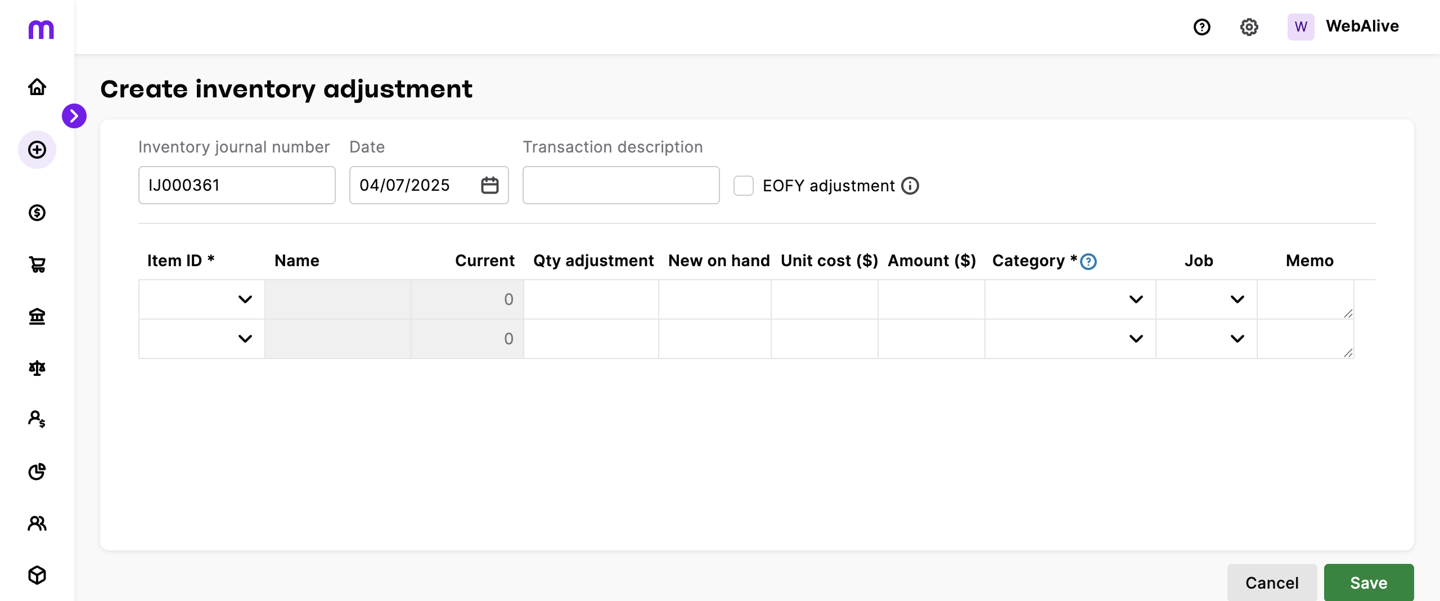
Task: Click the Create new plus icon
Action: (x=37, y=150)
